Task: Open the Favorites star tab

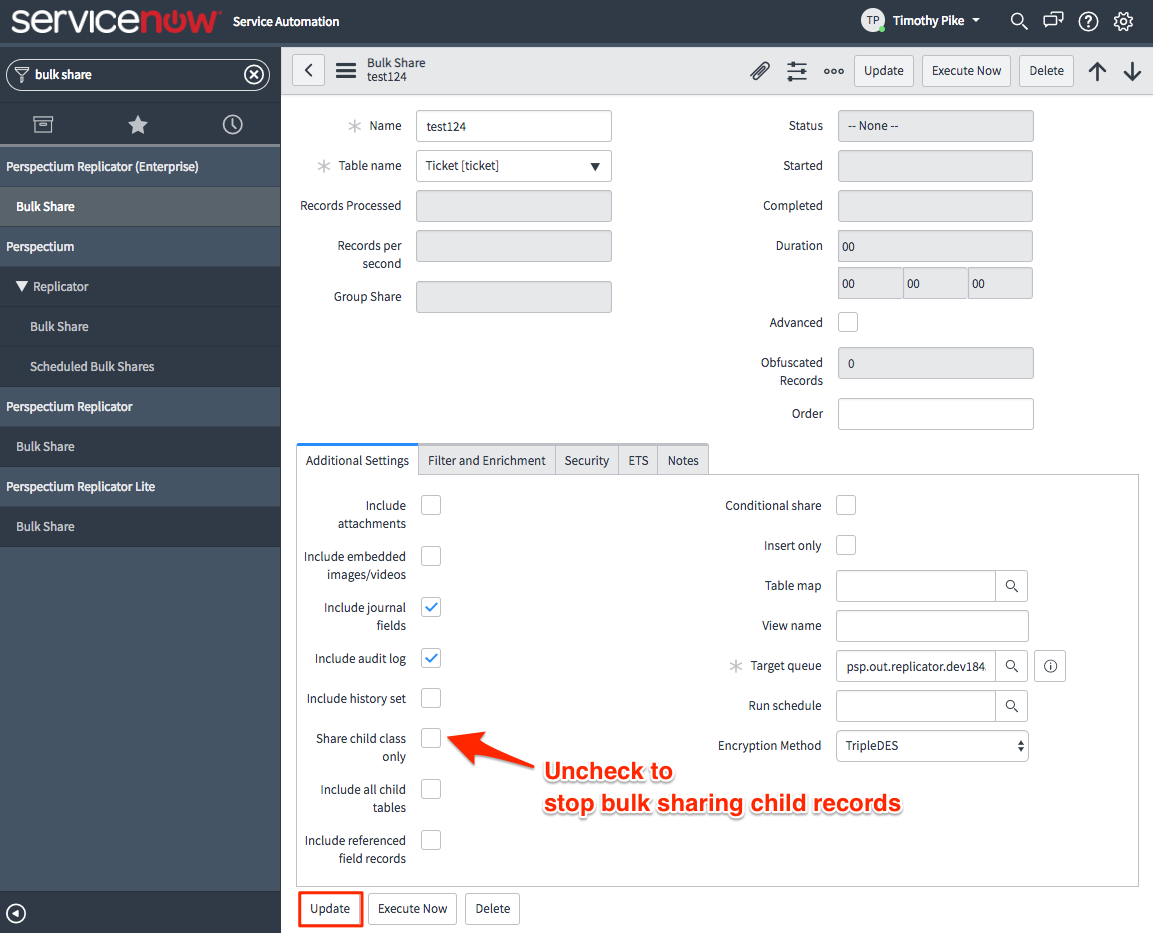Action: tap(138, 124)
